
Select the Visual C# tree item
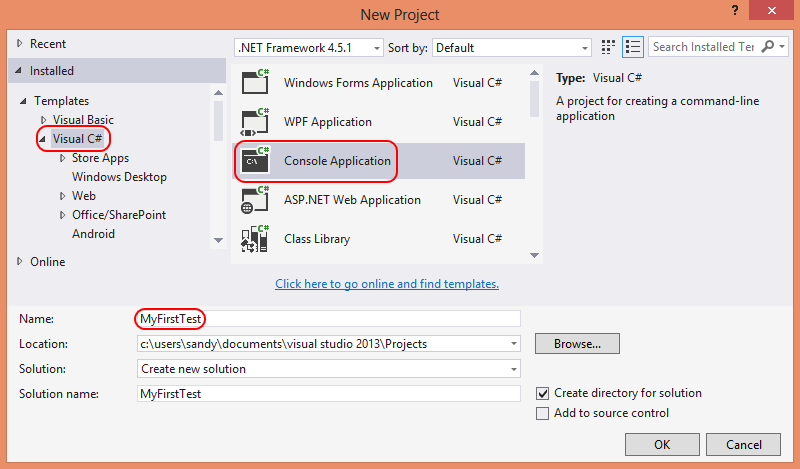pyautogui.click(x=77, y=139)
